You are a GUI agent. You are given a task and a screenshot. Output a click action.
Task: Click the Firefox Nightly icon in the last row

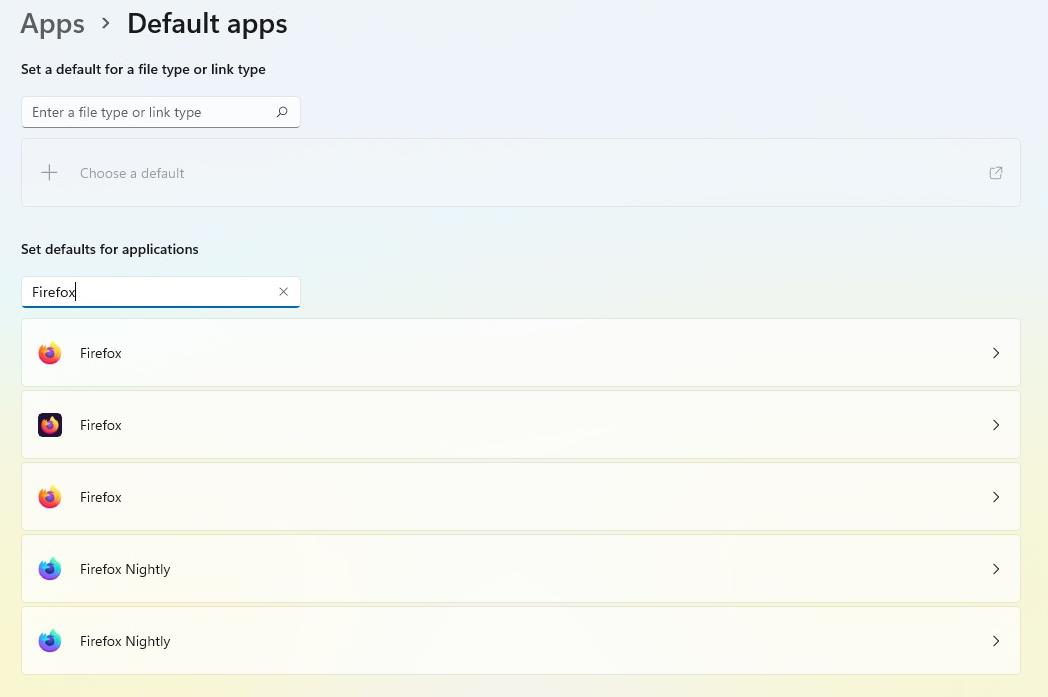tap(50, 641)
